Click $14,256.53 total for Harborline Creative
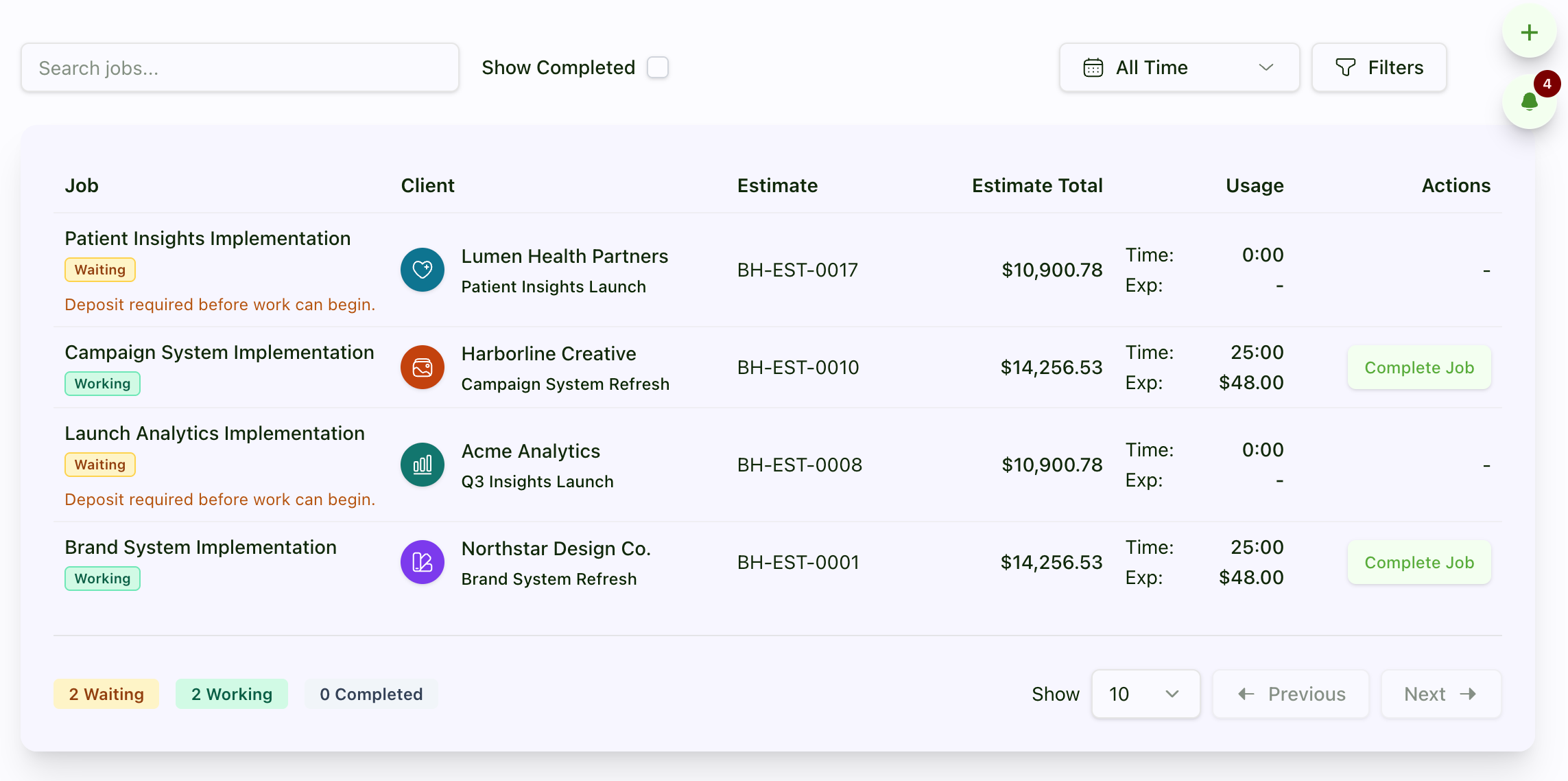Viewport: 1568px width, 781px height. point(1052,367)
